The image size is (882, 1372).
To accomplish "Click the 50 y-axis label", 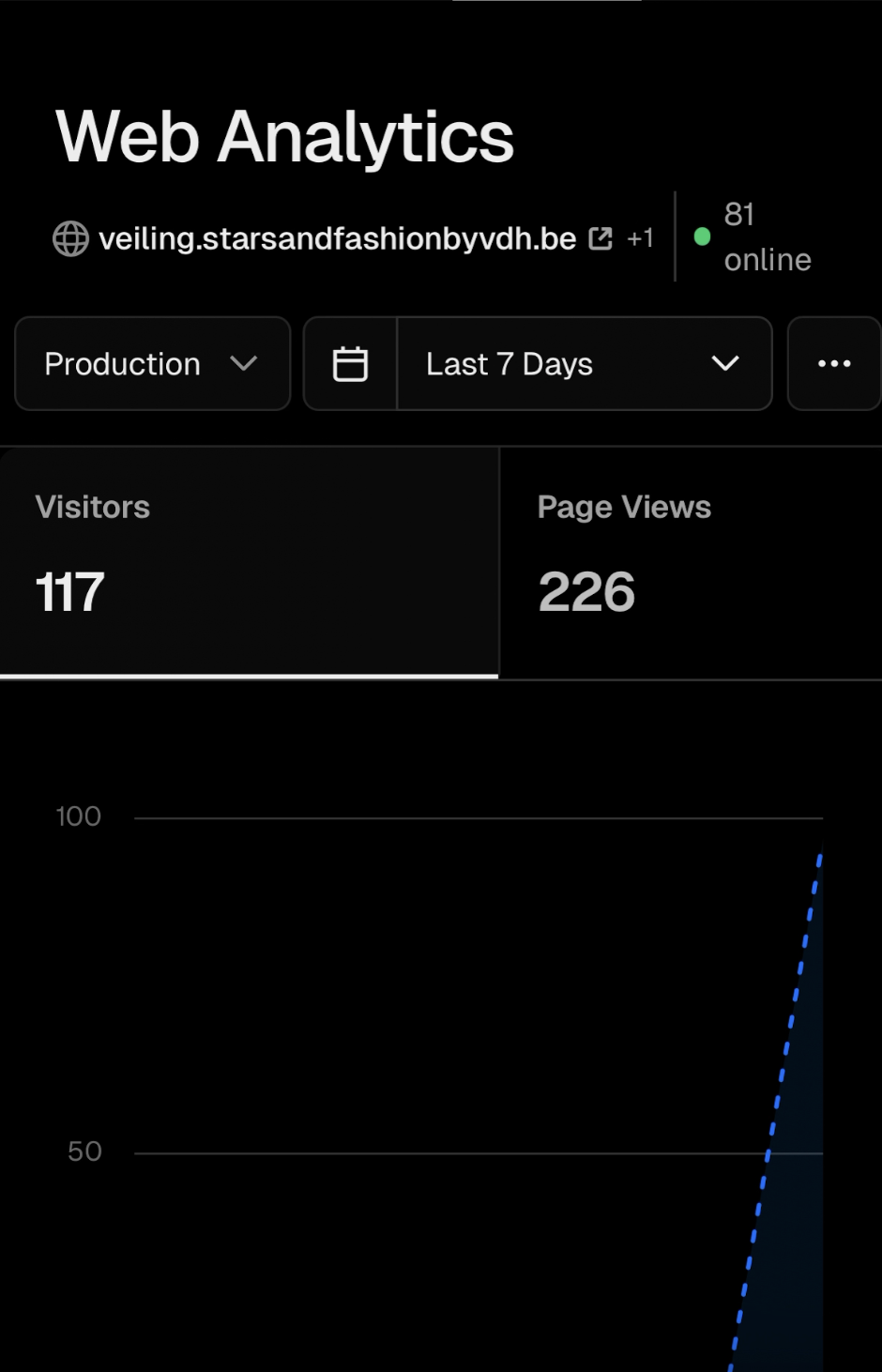I will point(84,1151).
